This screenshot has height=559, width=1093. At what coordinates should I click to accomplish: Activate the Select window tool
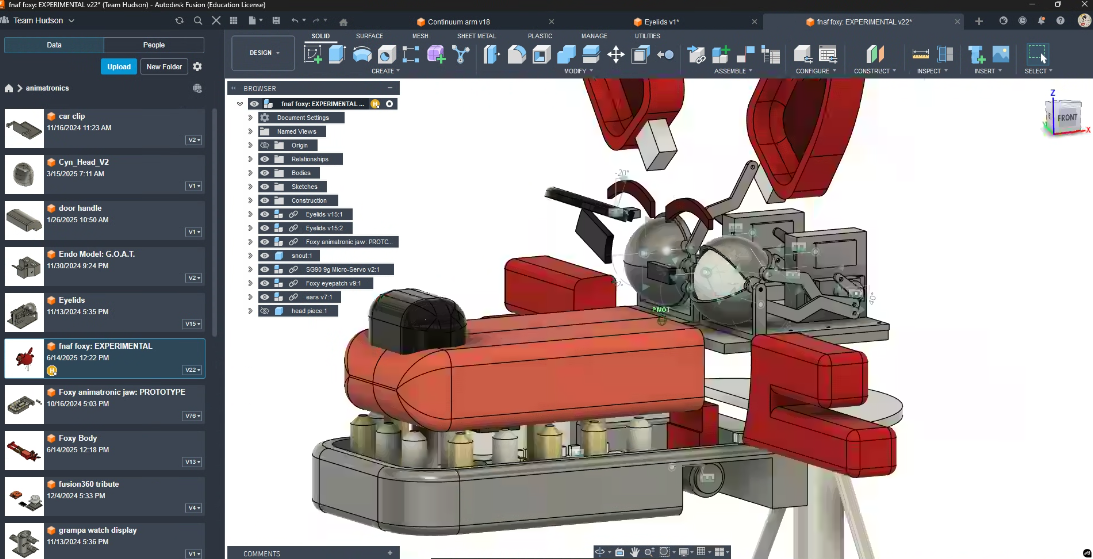pyautogui.click(x=1037, y=54)
